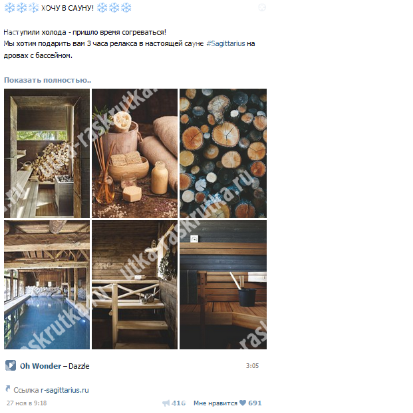Click the 3:05 track duration
Viewport: 413px width, 413px height.
252,366
